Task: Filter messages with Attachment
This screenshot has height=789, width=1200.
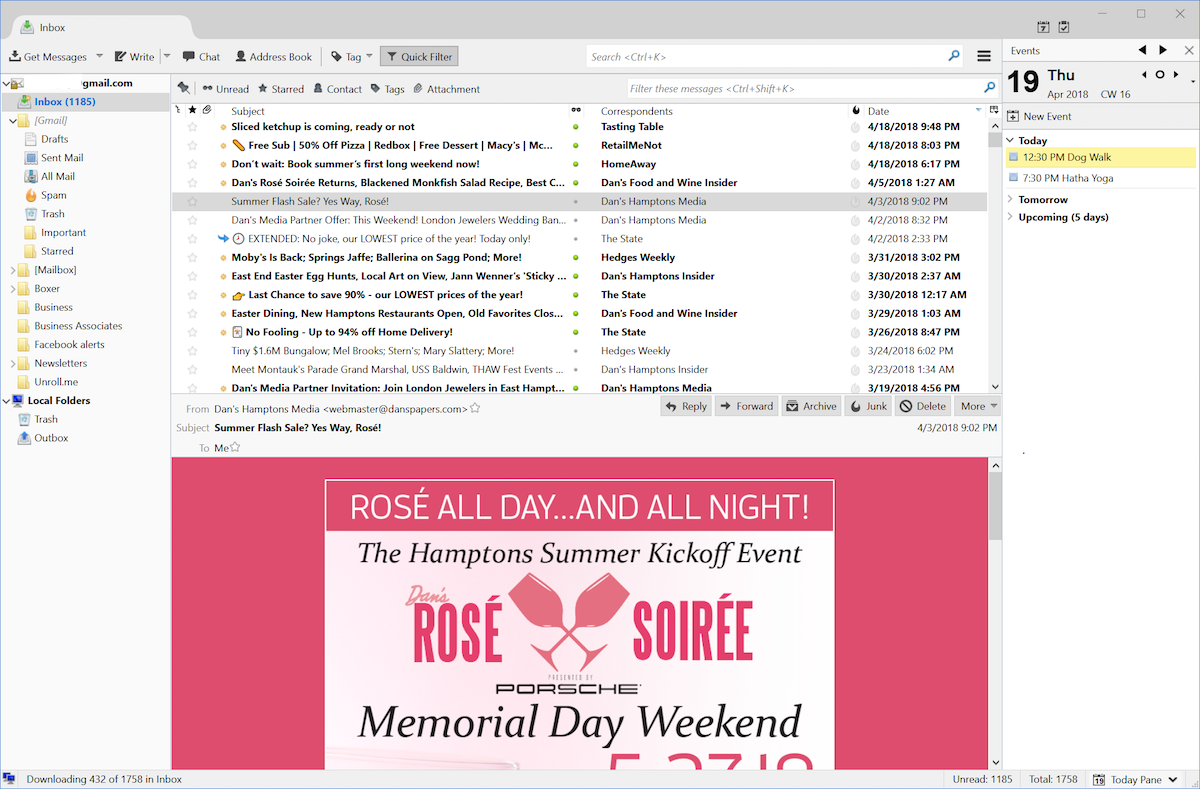Action: point(446,89)
